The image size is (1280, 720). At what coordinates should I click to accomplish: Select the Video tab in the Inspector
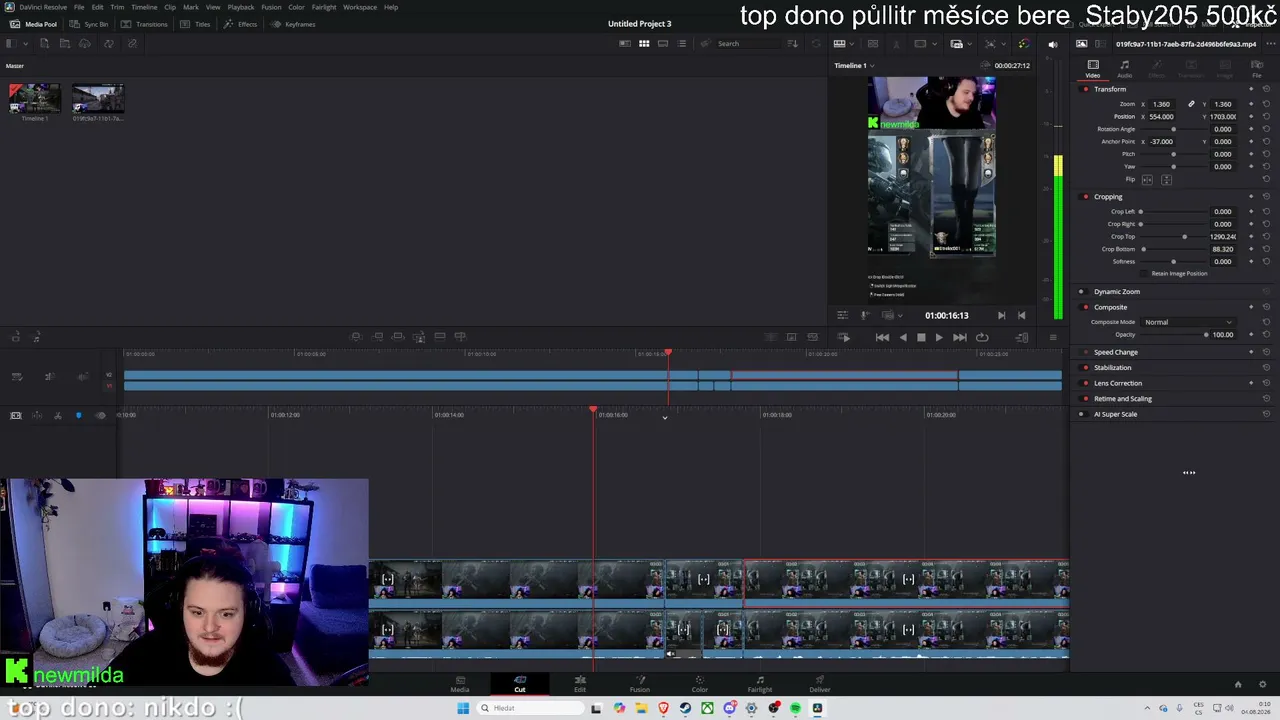pos(1093,69)
